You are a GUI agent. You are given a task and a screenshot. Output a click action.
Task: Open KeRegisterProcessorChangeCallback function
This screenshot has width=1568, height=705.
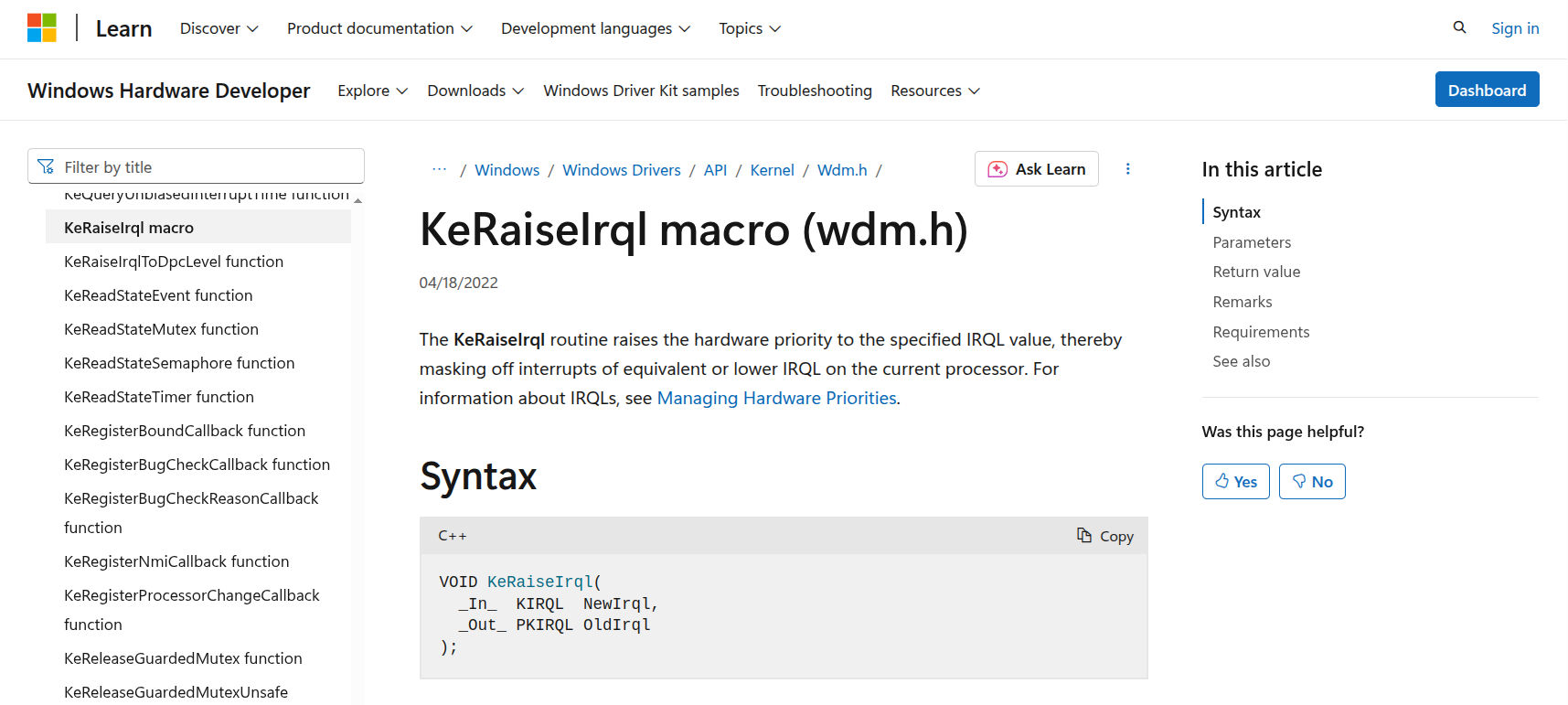[192, 610]
